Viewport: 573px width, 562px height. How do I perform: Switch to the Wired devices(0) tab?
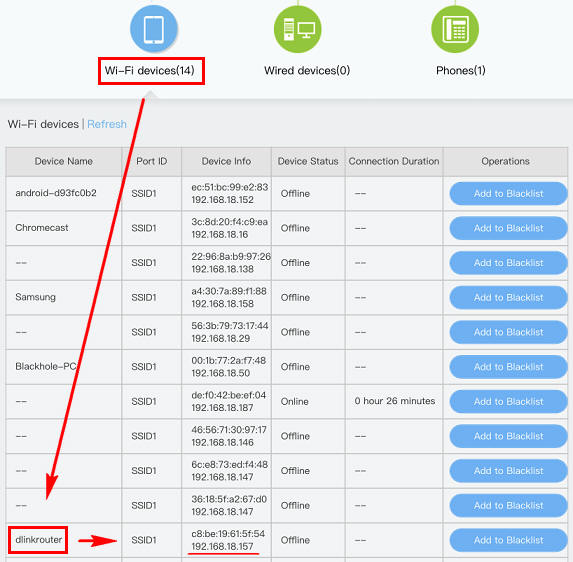coord(307,71)
